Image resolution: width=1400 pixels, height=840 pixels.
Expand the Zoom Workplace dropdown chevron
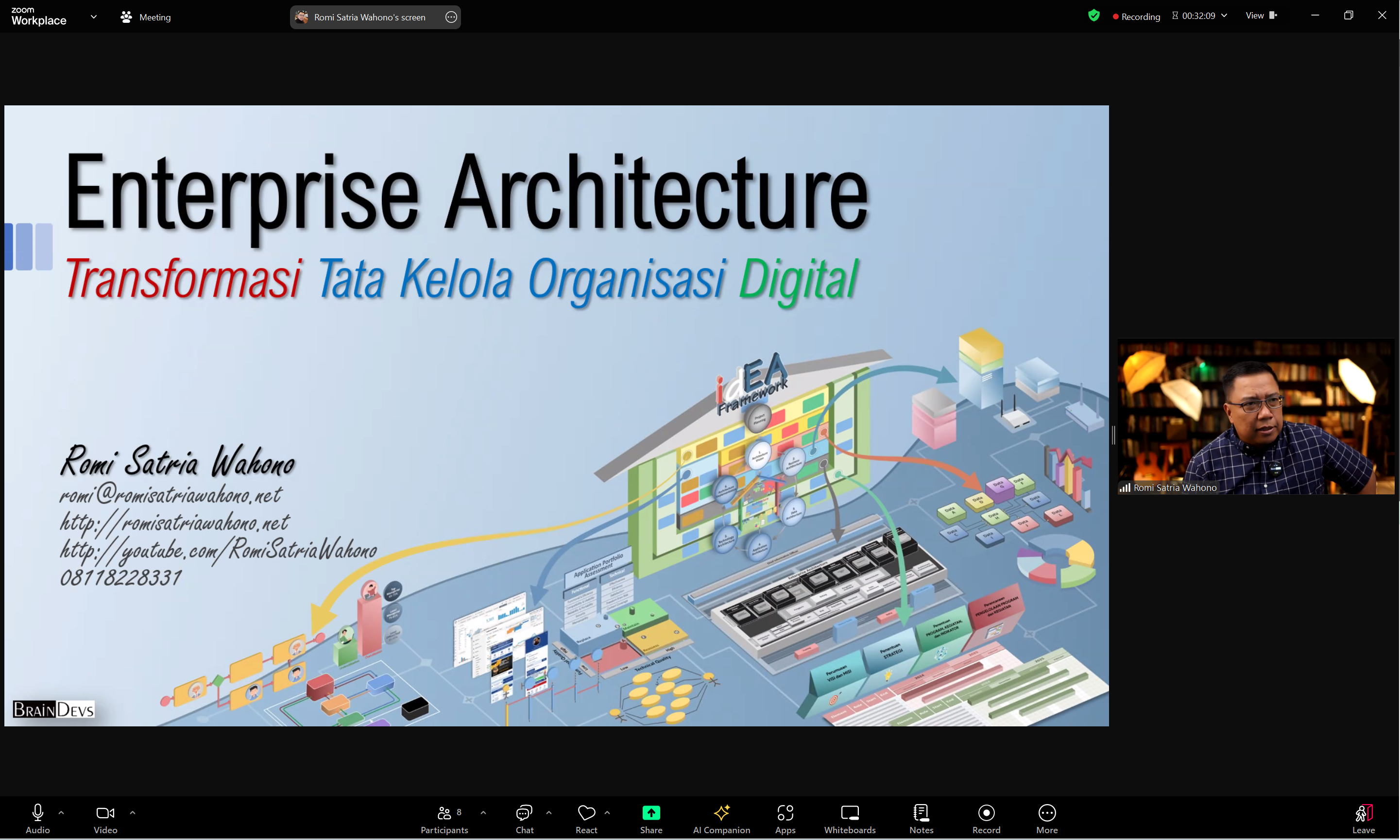(93, 17)
